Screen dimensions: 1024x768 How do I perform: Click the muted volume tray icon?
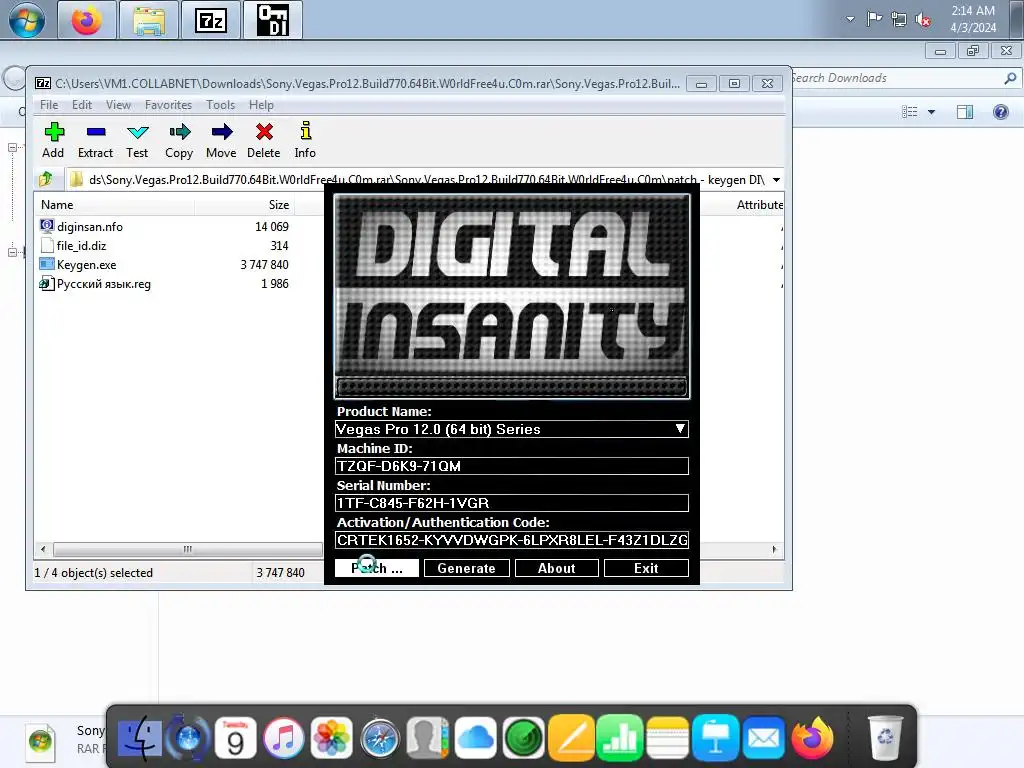pos(923,20)
